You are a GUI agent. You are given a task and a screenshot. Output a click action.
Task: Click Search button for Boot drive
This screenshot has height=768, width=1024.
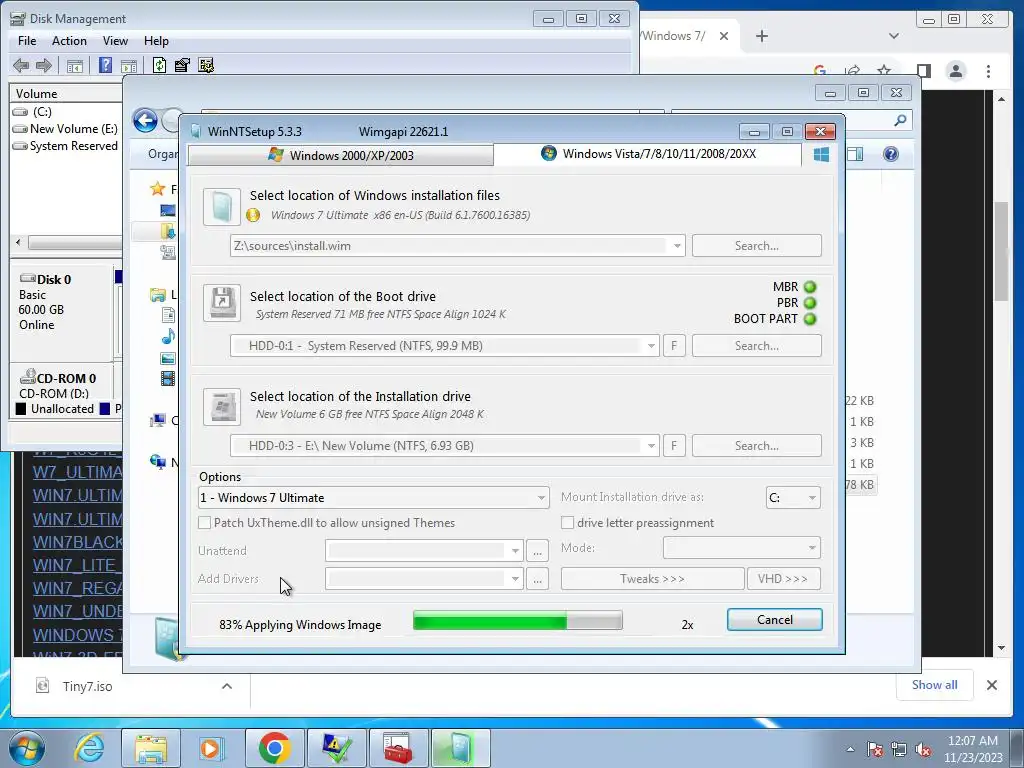tap(756, 346)
